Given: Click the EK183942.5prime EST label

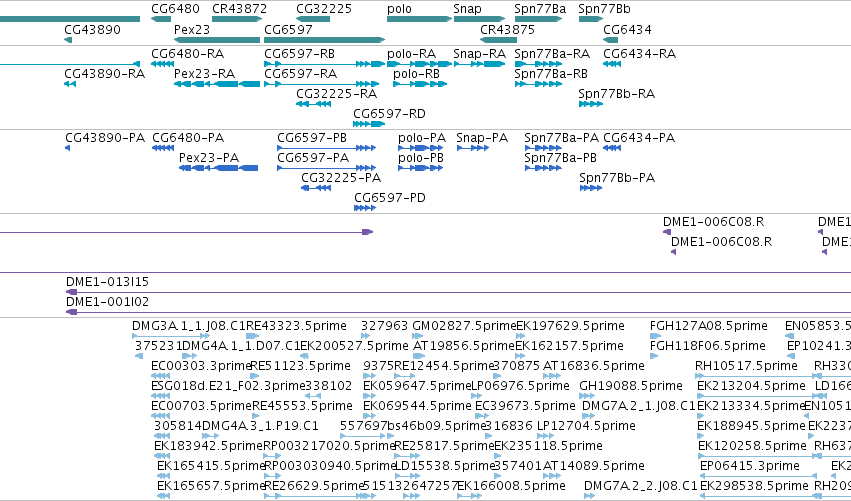Looking at the screenshot, I should pyautogui.click(x=208, y=447).
